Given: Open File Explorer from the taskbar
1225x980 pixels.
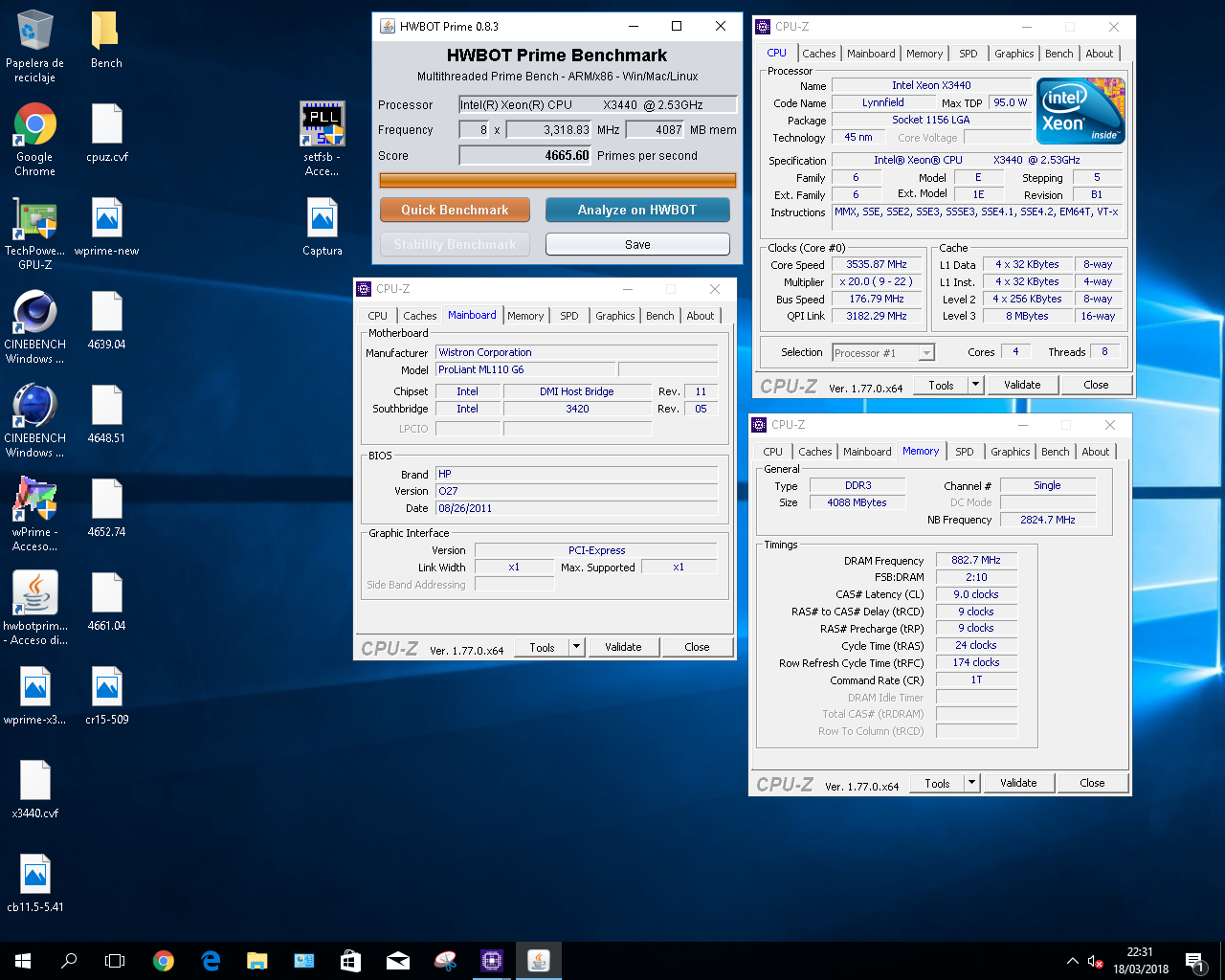Looking at the screenshot, I should point(256,961).
